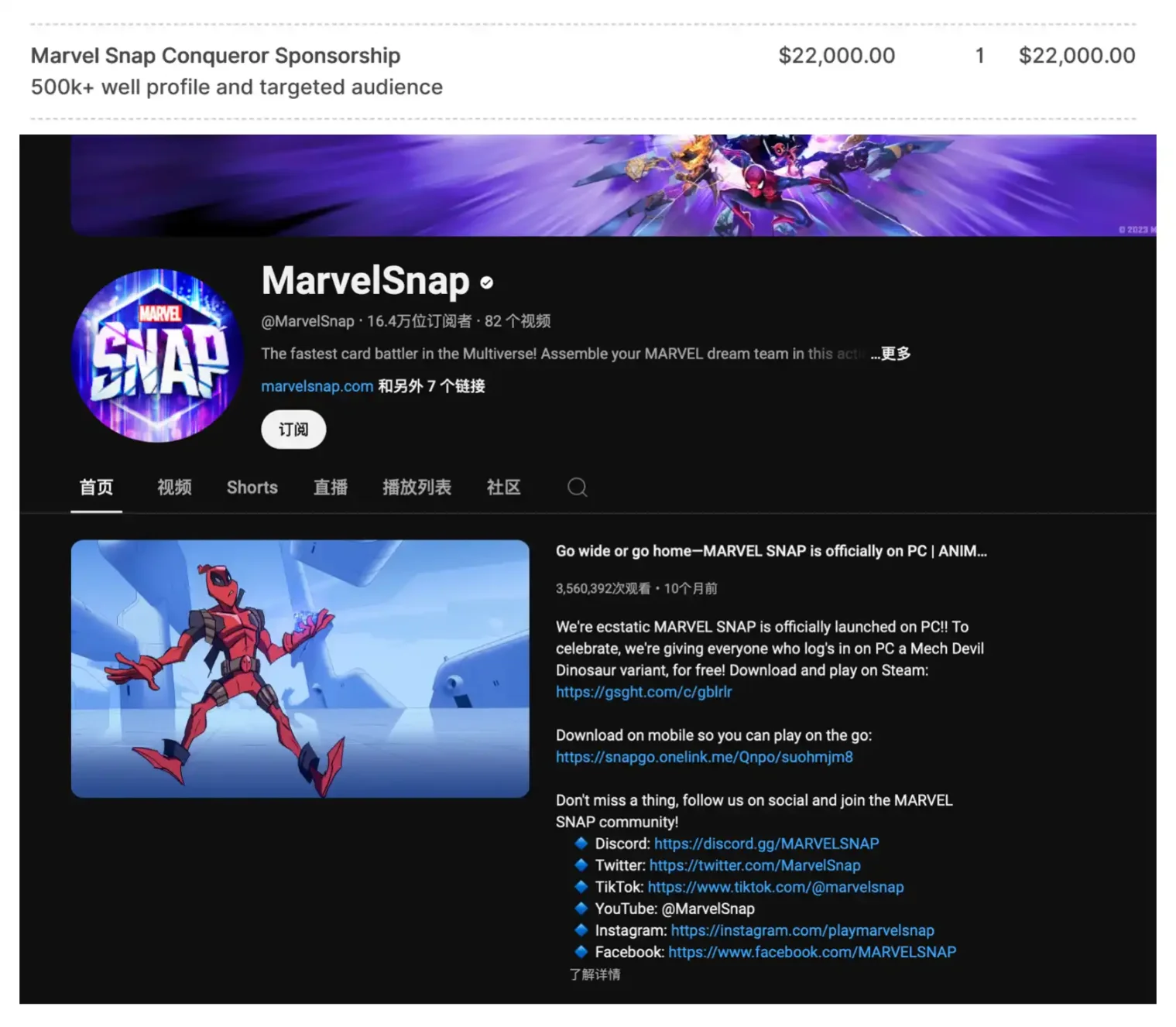This screenshot has width=1176, height=1027.
Task: Open the Steam gsght.com download link
Action: pos(644,692)
